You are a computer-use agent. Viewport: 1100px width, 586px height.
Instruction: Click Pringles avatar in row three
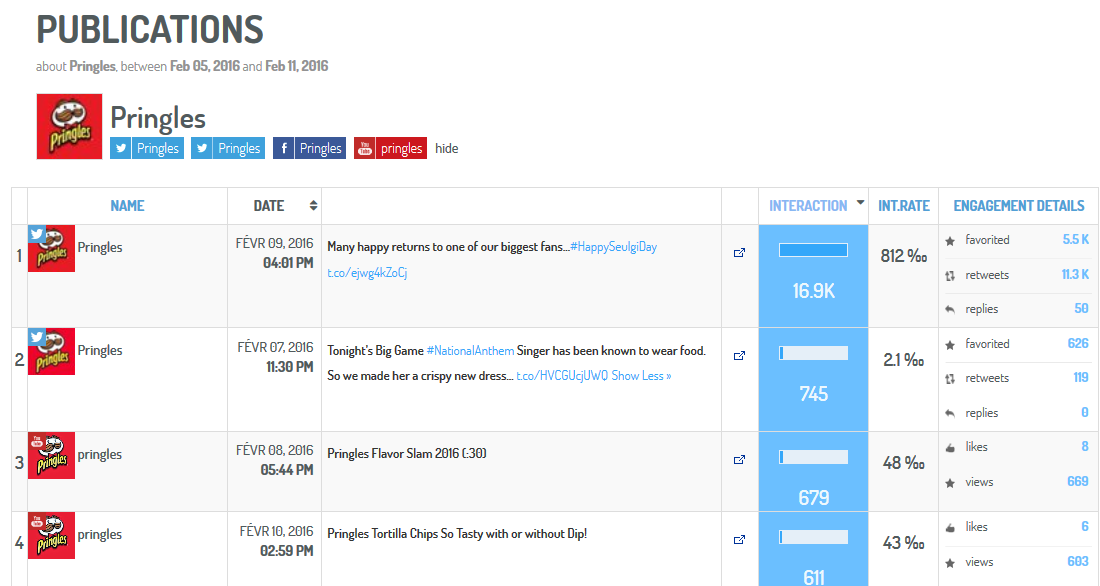(x=51, y=455)
